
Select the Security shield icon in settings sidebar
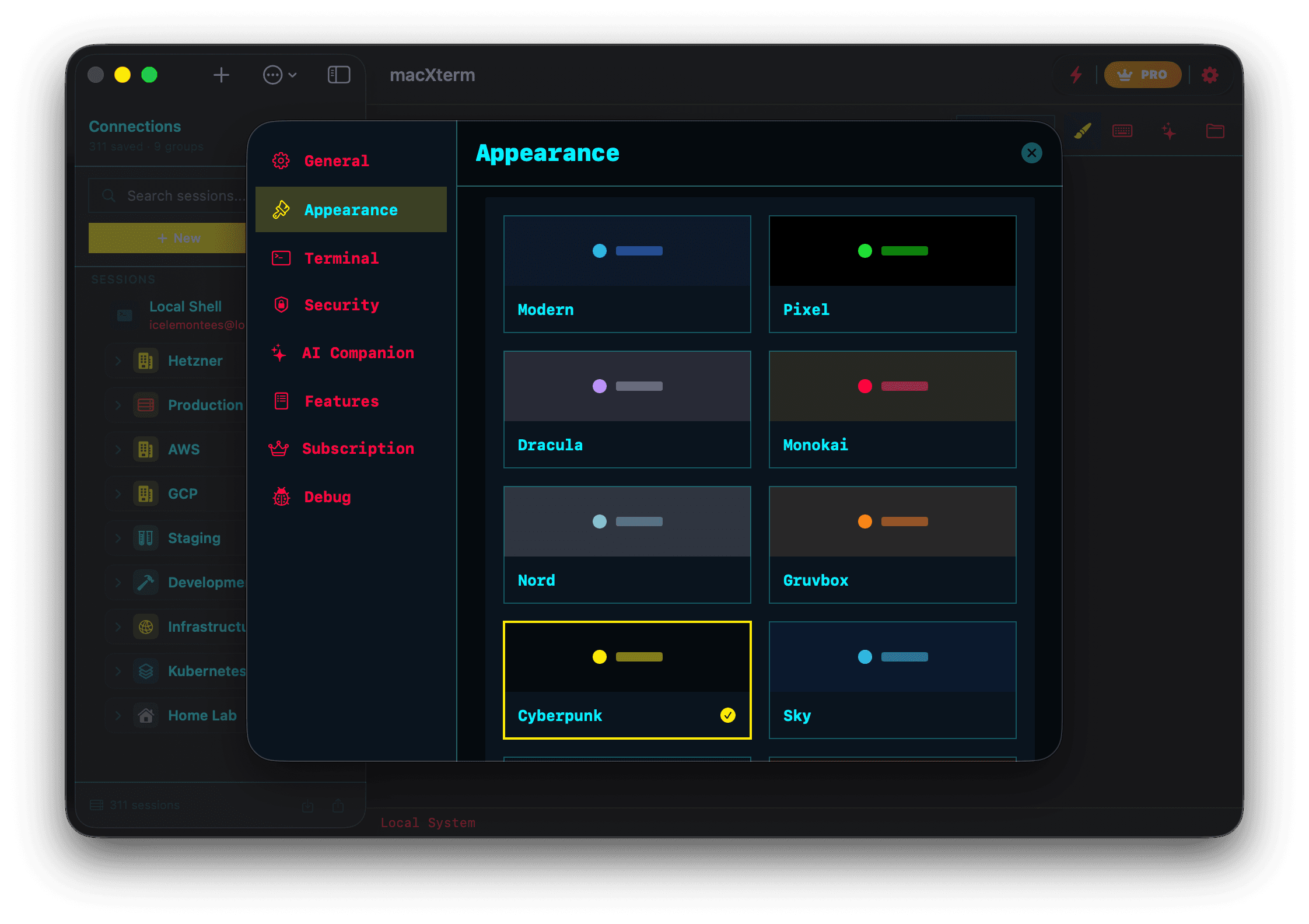tap(281, 305)
